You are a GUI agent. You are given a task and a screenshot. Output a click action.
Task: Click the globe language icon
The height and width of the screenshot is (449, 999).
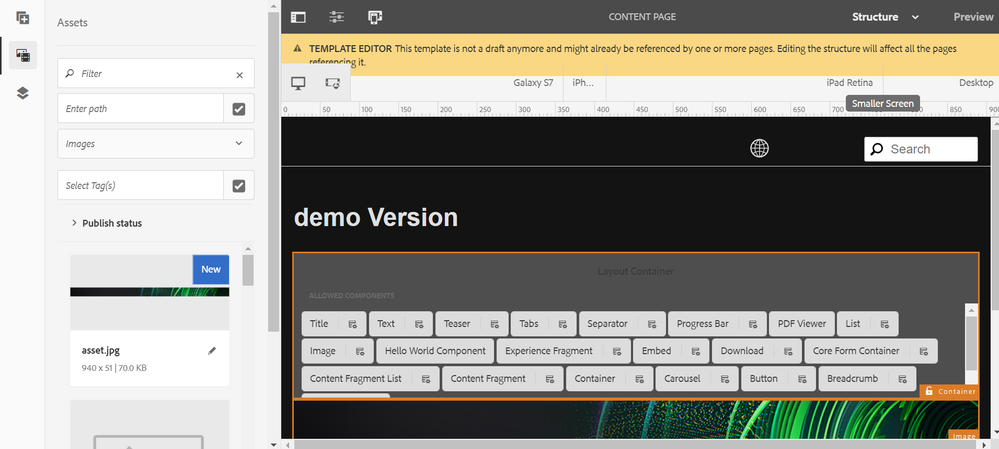click(x=760, y=148)
